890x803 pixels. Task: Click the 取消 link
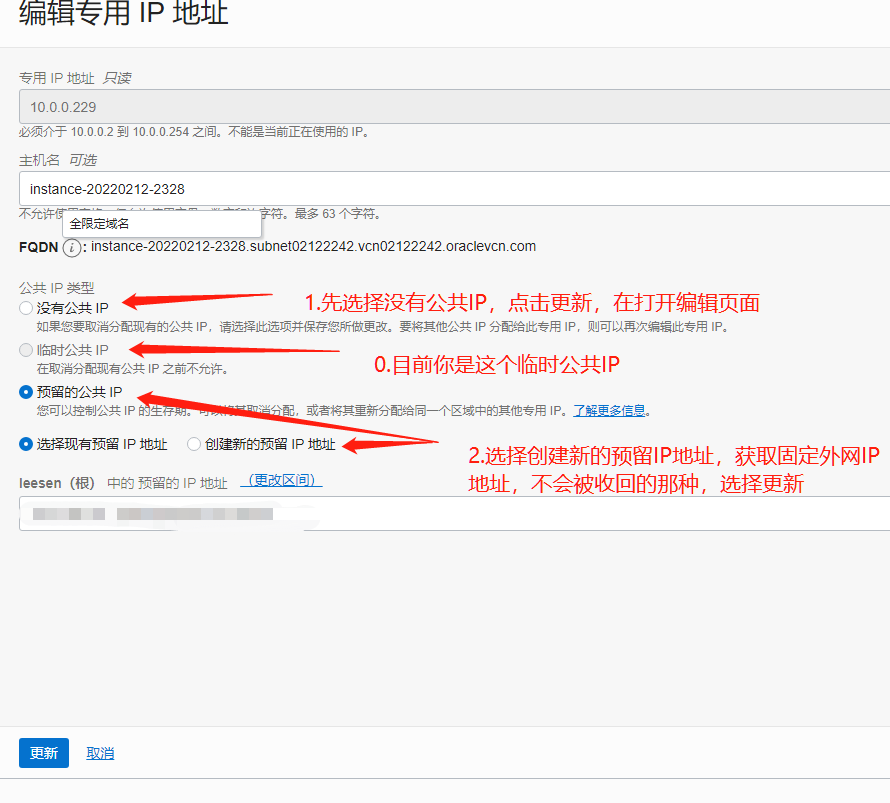click(100, 754)
